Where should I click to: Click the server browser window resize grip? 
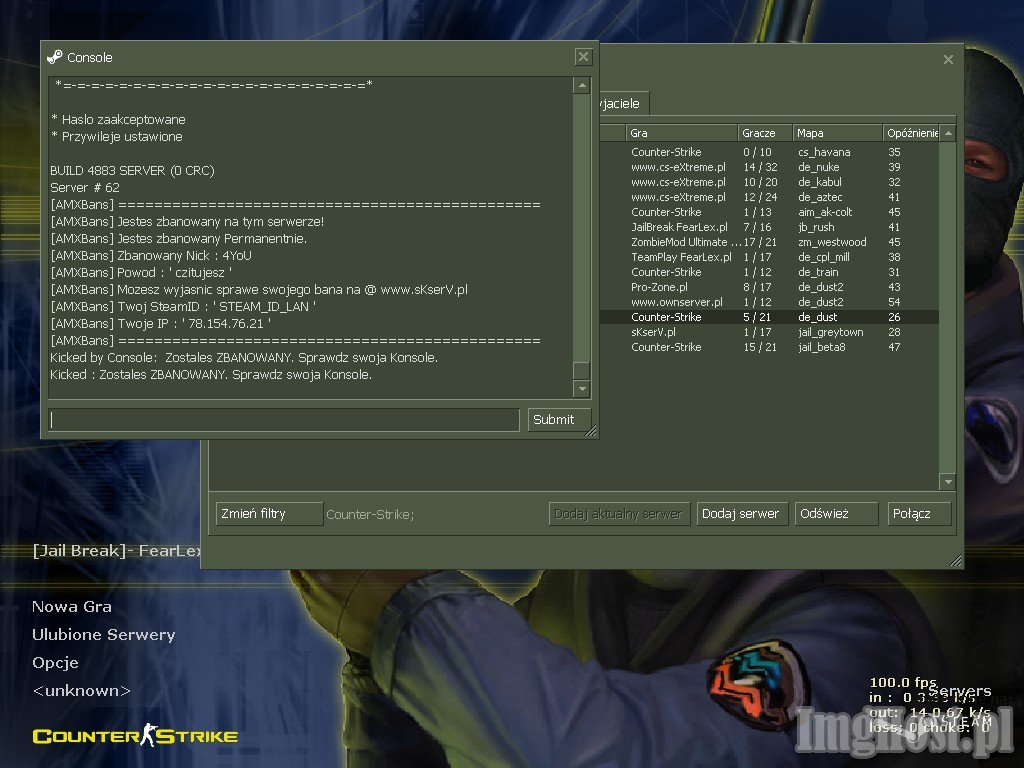click(955, 560)
